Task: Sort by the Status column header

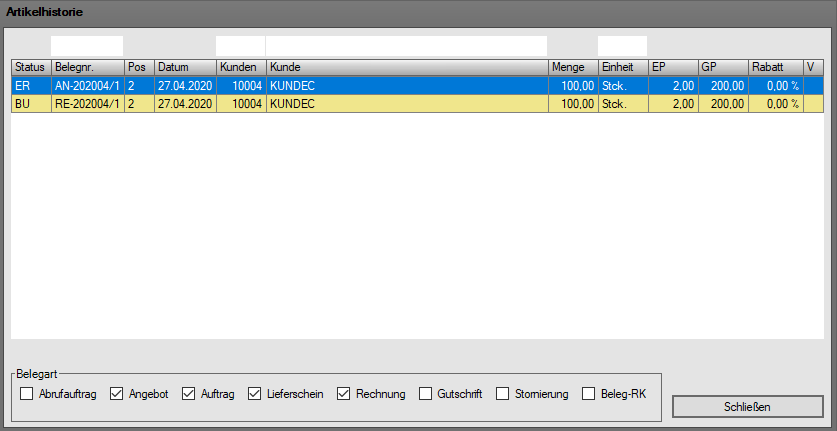Action: [30, 65]
